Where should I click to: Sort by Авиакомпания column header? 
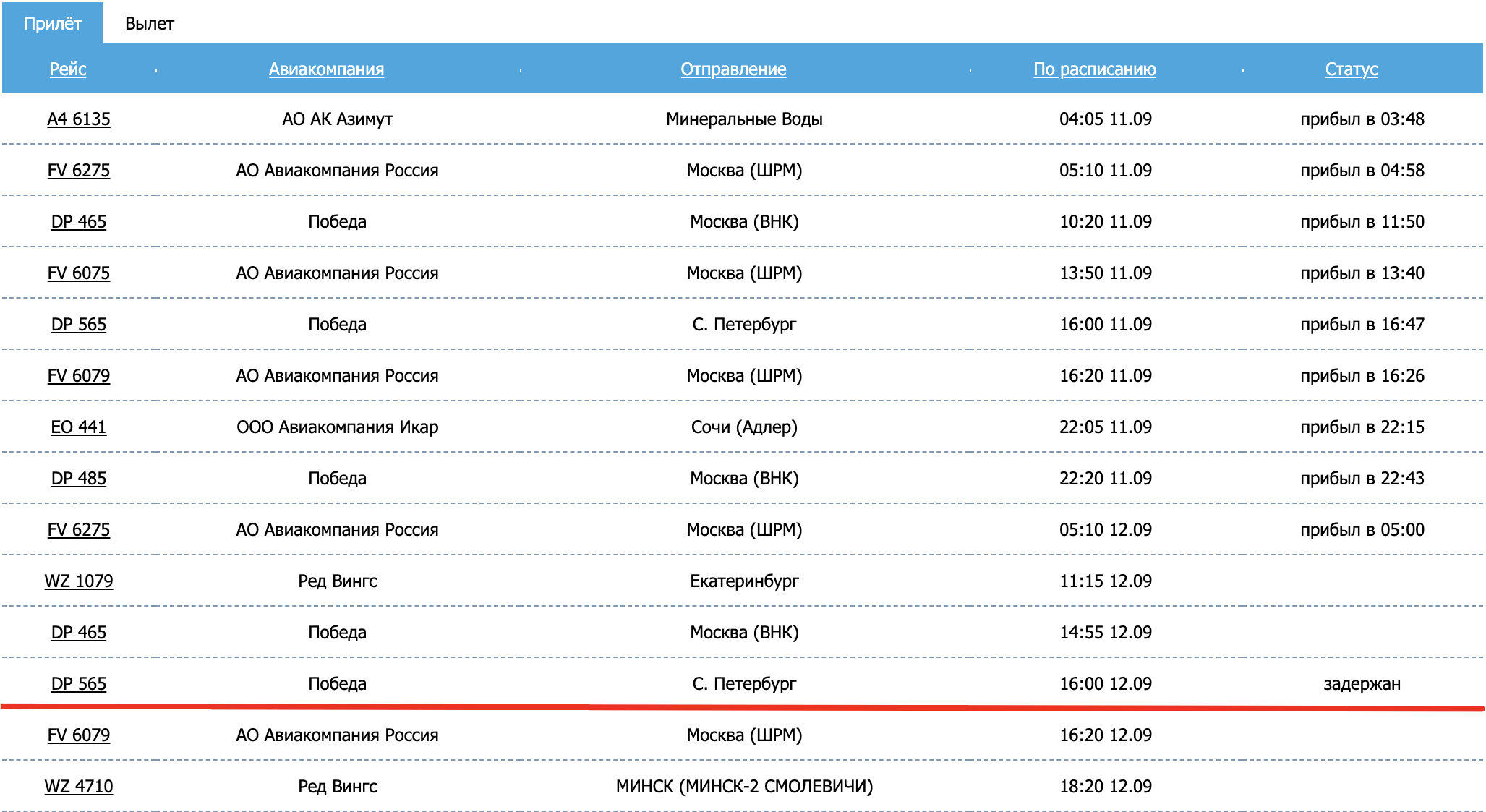coord(326,69)
